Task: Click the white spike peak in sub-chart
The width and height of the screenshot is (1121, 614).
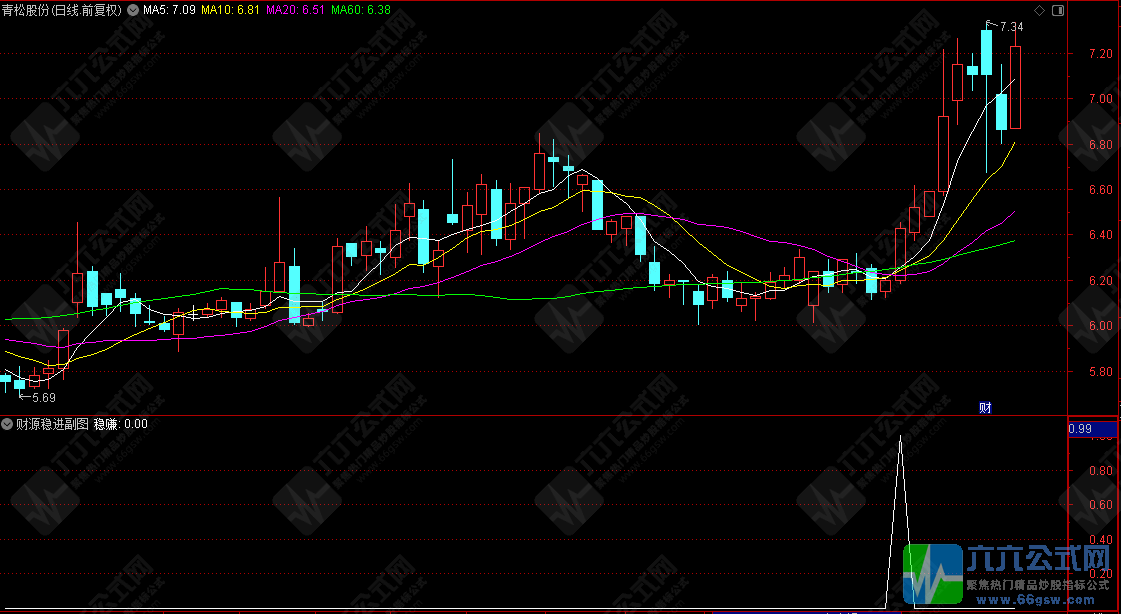Action: point(901,438)
